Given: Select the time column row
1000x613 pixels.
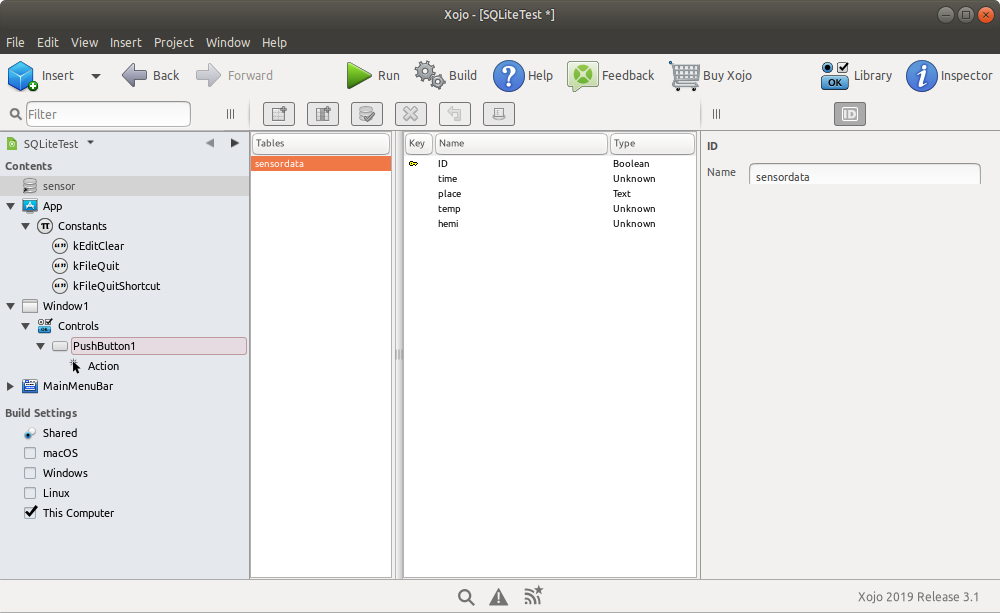Looking at the screenshot, I should (550, 179).
